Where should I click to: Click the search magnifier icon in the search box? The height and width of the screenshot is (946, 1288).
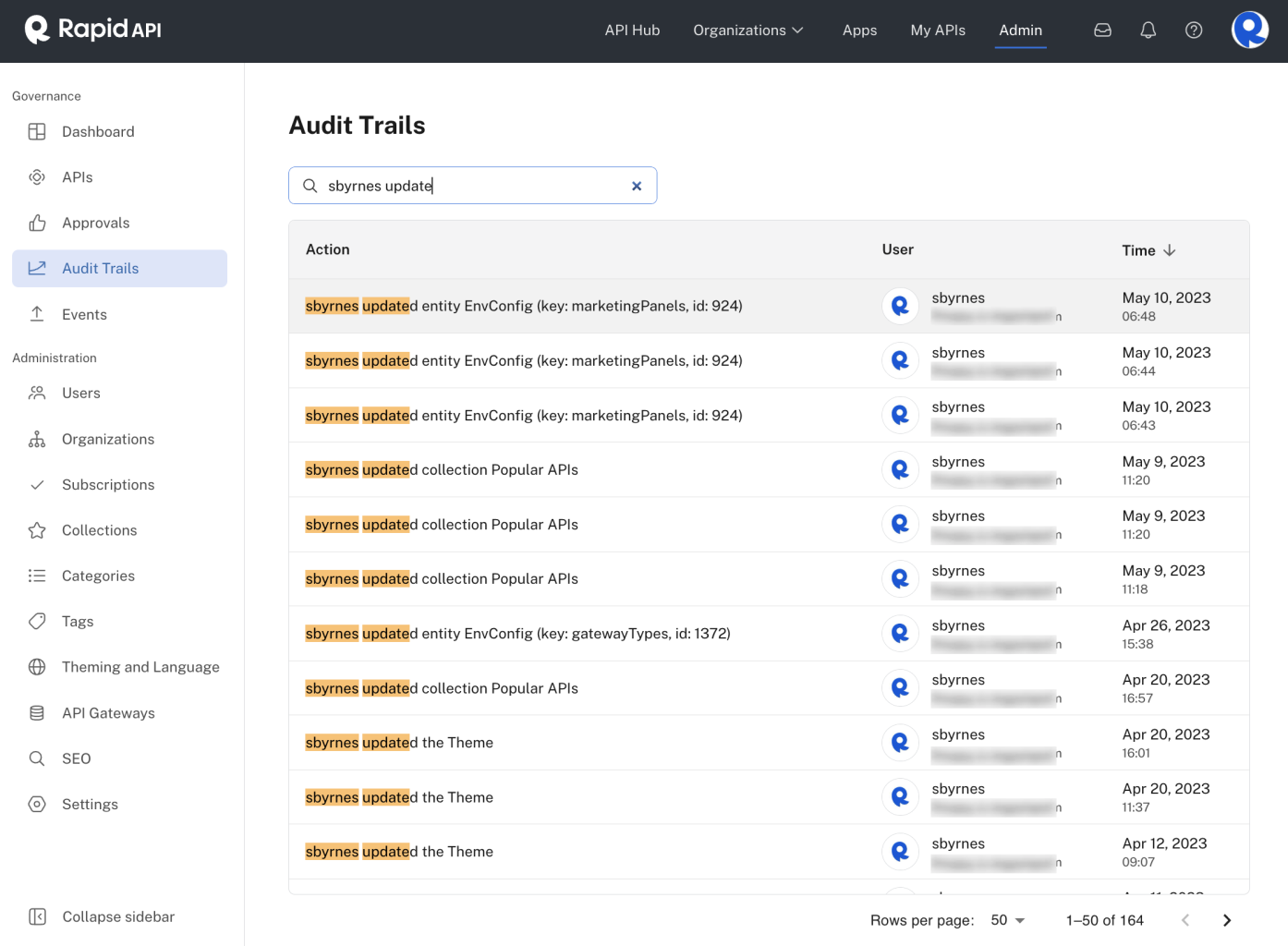[310, 186]
